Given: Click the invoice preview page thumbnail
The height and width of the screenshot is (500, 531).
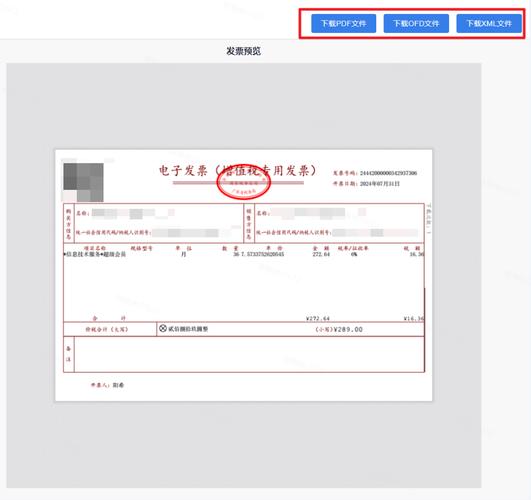Looking at the screenshot, I should coord(243,275).
